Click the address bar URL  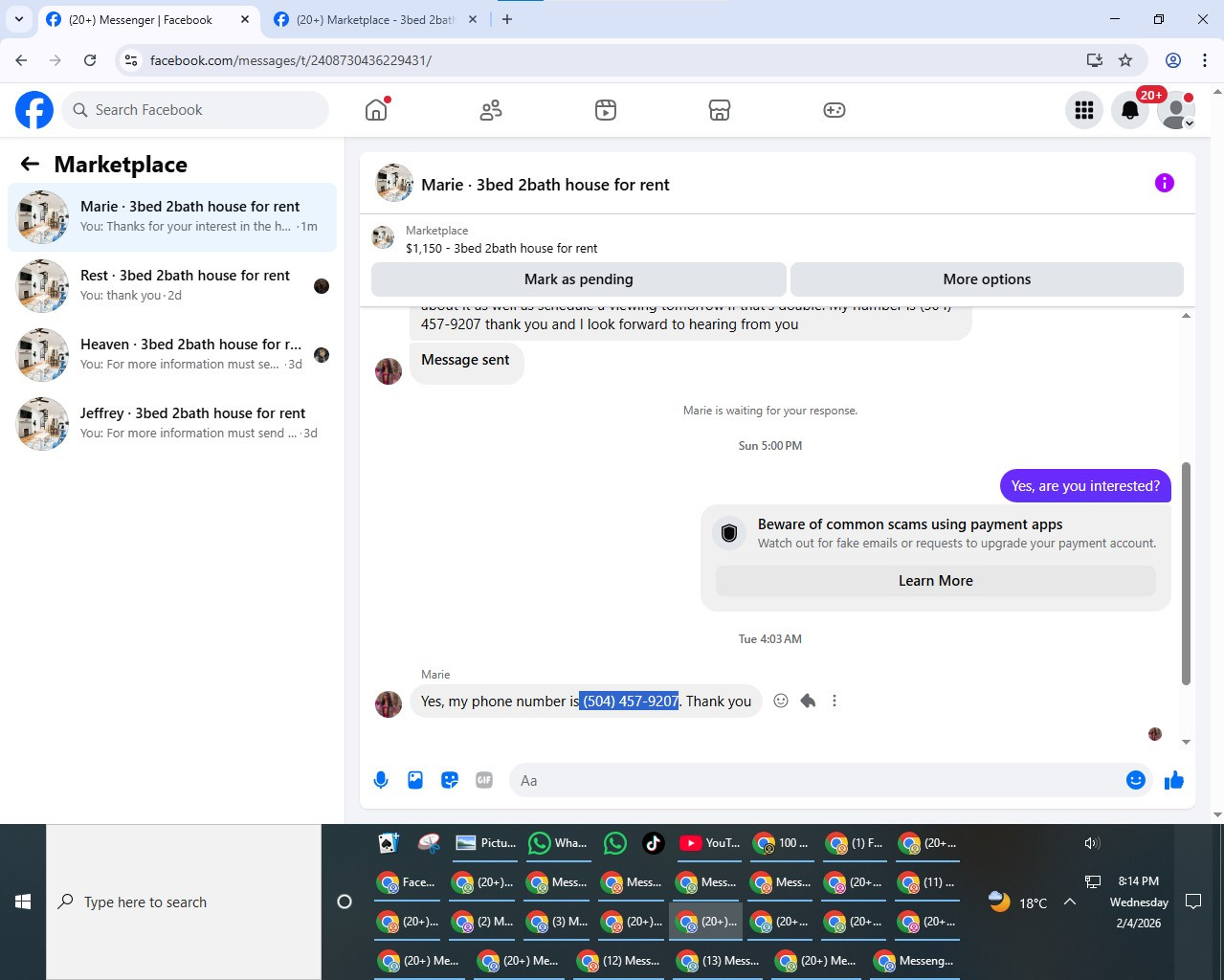coord(291,60)
